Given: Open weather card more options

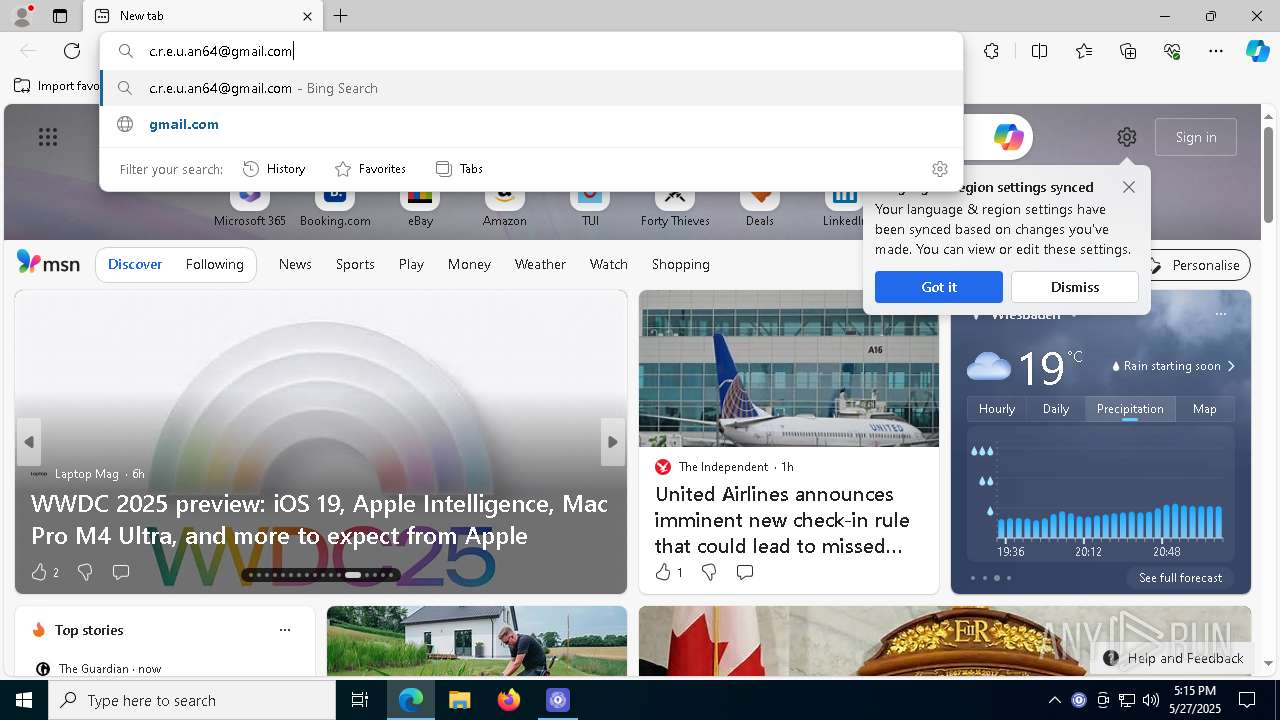Looking at the screenshot, I should coord(1221,314).
